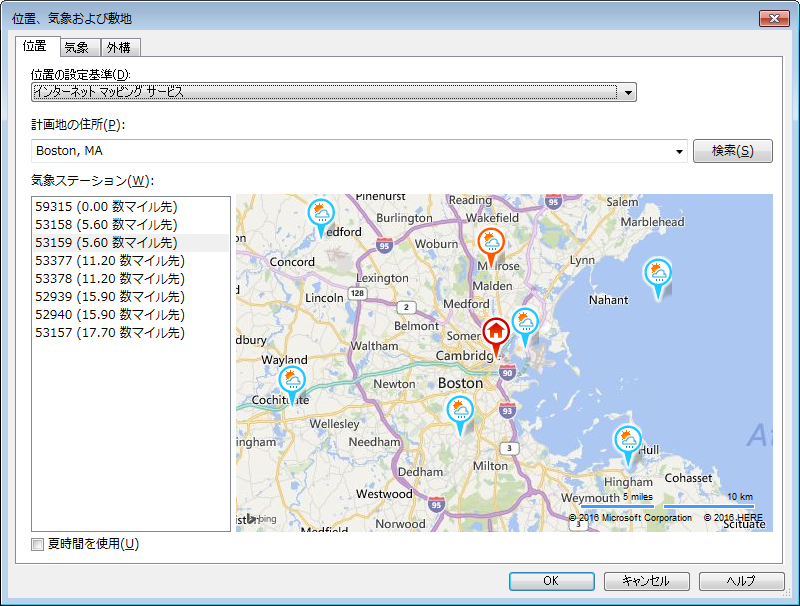Viewport: 800px width, 606px height.
Task: Select weather station 52940 (15.90 数マイル先)
Action: [x=131, y=315]
